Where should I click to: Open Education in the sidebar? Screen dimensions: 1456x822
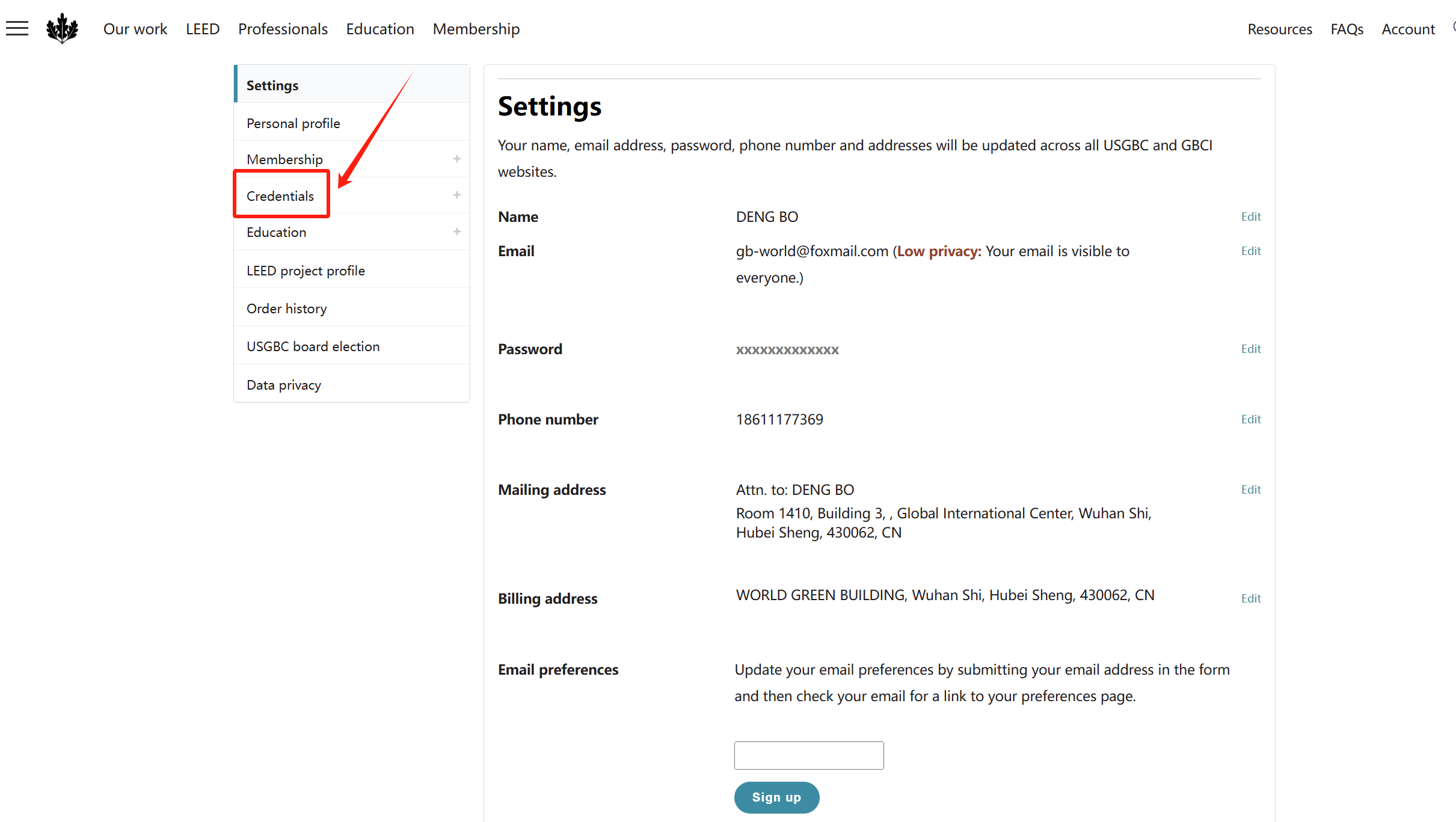[x=277, y=232]
